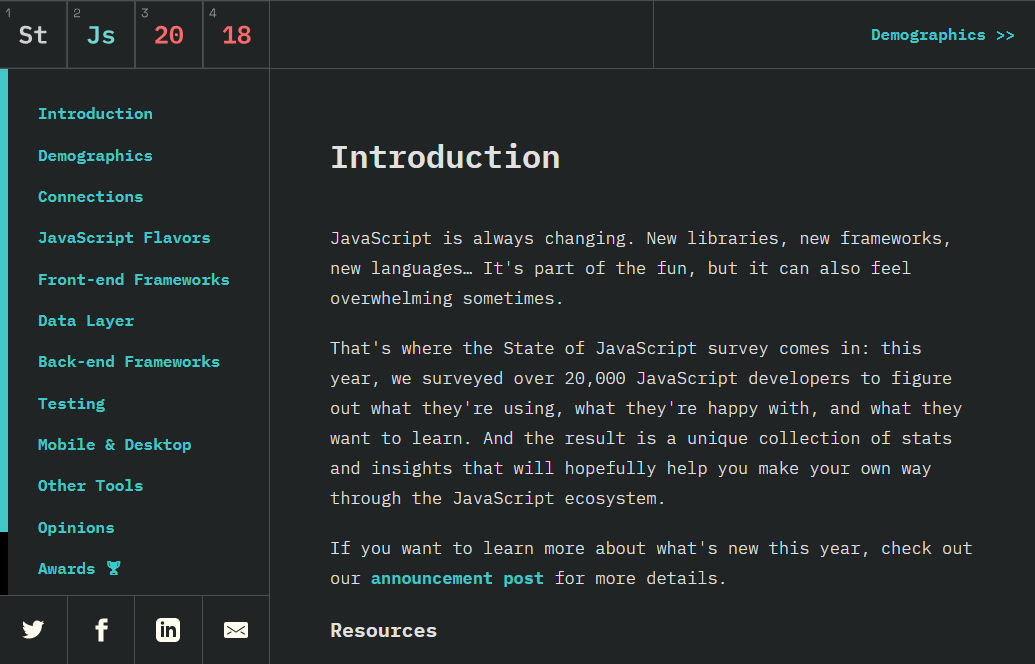
Task: Go to Mobile & Desktop section
Action: click(x=114, y=444)
